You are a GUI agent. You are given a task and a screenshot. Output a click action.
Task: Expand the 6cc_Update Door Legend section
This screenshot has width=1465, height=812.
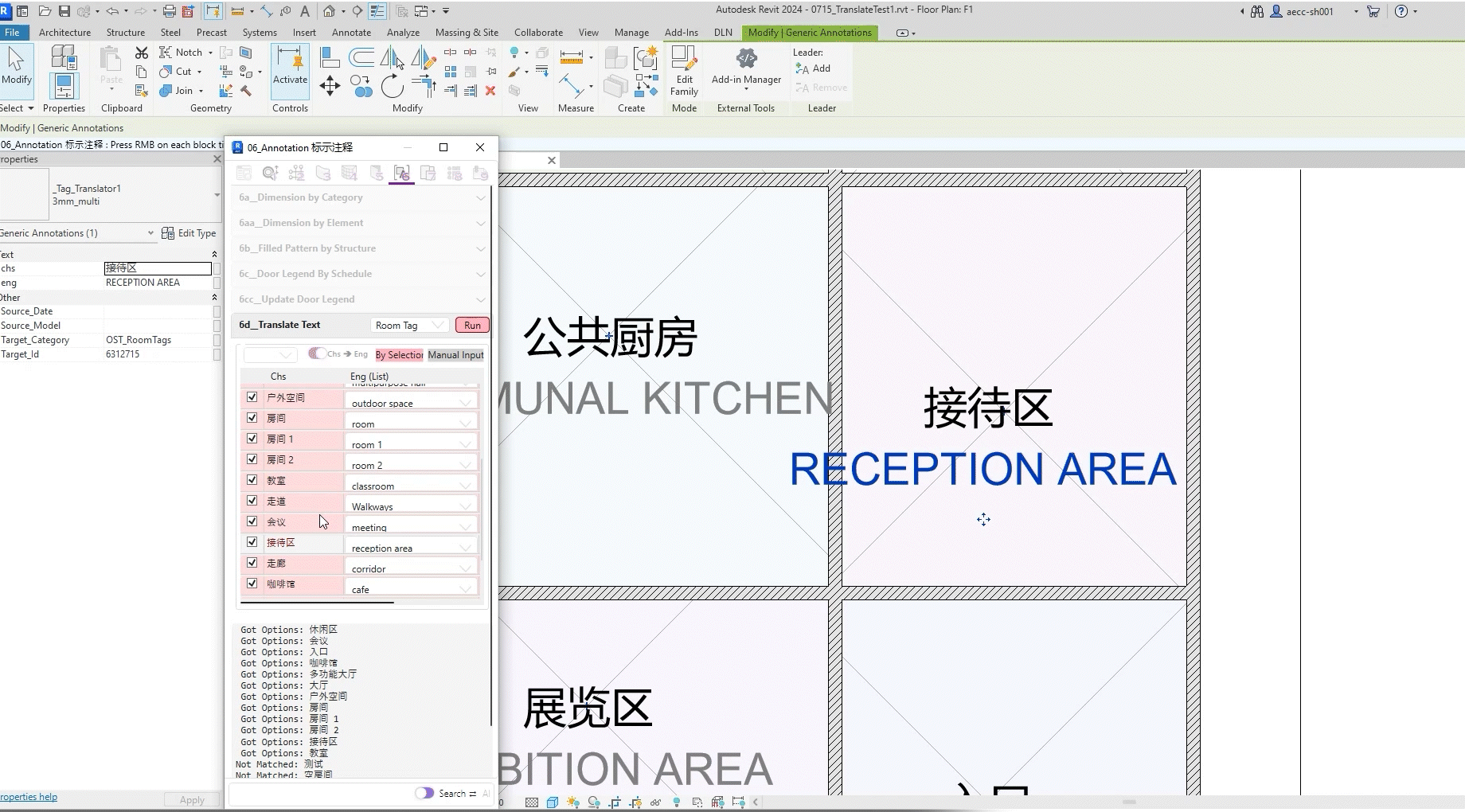[x=360, y=299]
